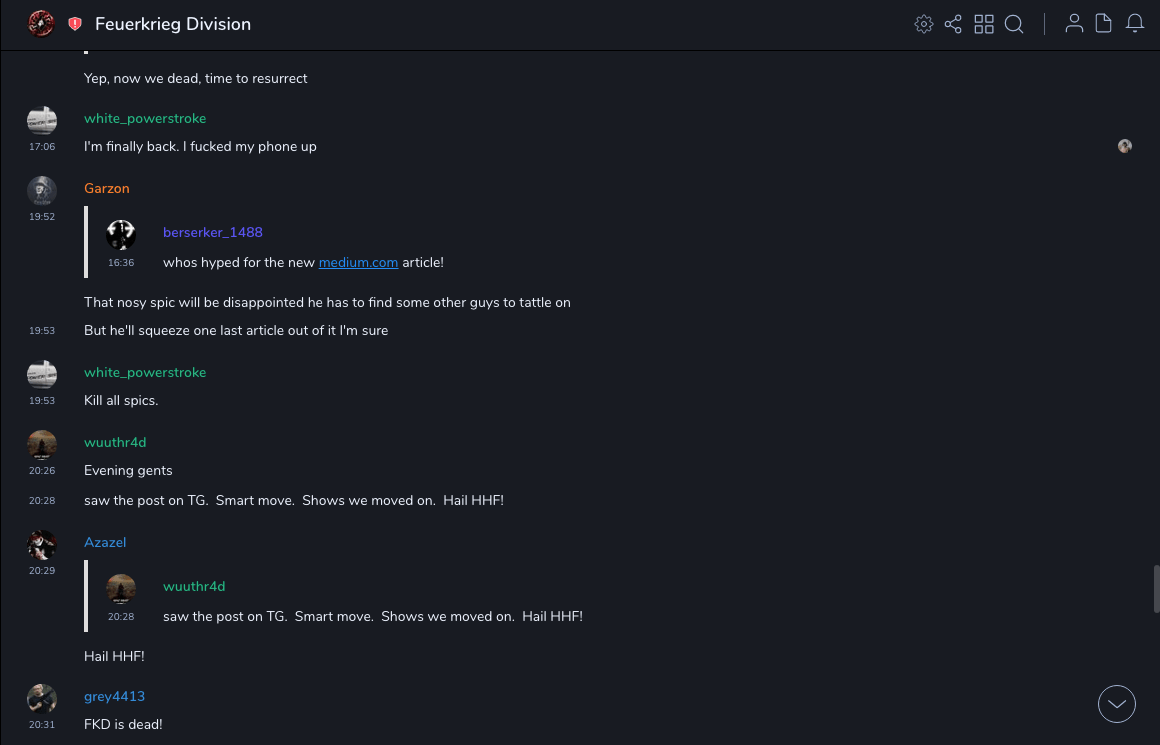Click the channel avatar in the header
The width and height of the screenshot is (1160, 745).
click(x=41, y=23)
